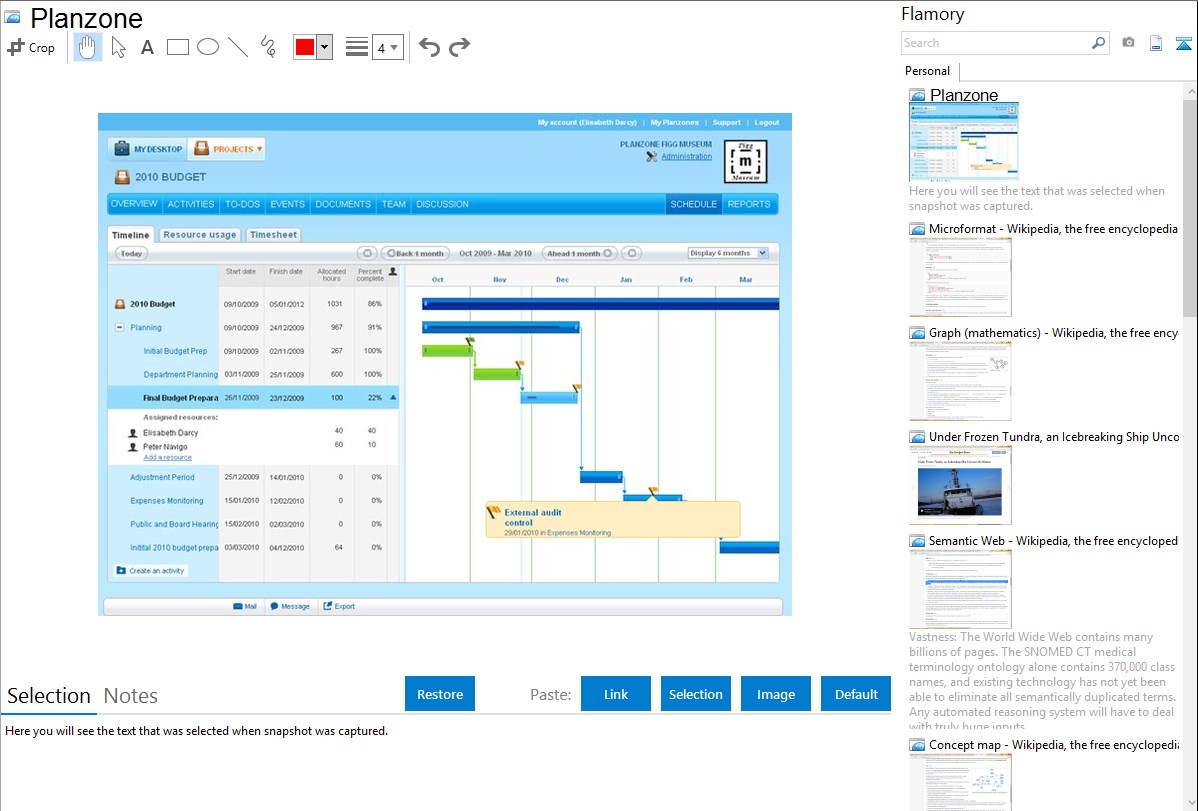1198x811 pixels.
Task: Undo the last edit
Action: point(429,47)
